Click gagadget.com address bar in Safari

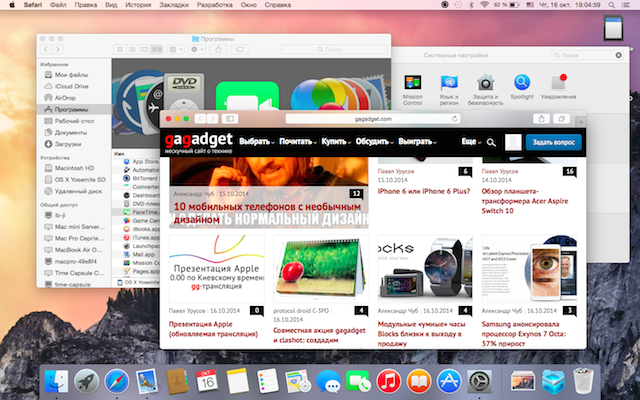373,119
